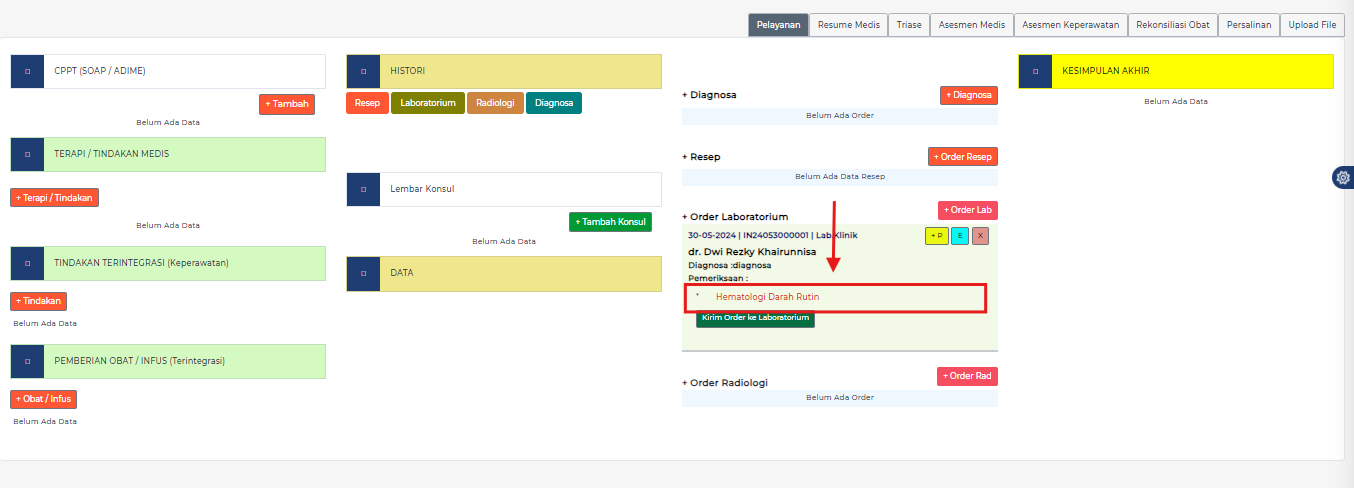Click the + Order Resep button
Screen dimensions: 1354x488
pyautogui.click(x=962, y=157)
